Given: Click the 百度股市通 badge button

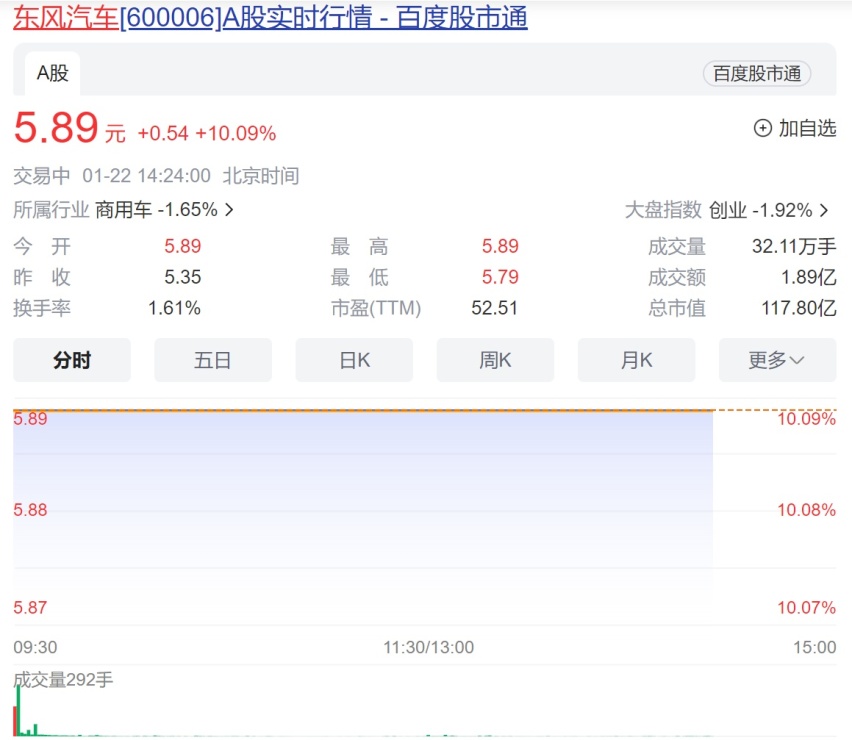Looking at the screenshot, I should click(757, 73).
